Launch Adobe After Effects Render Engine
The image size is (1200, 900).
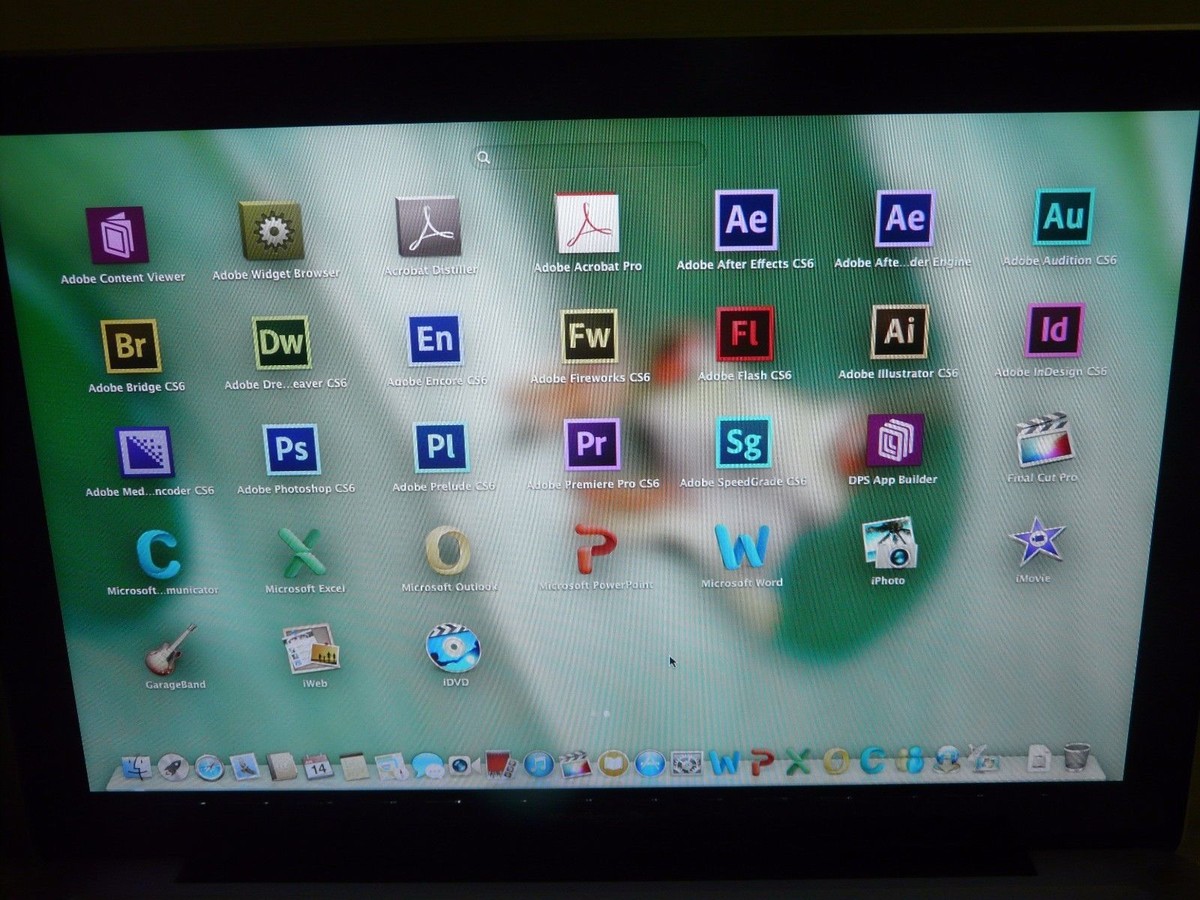coord(905,218)
